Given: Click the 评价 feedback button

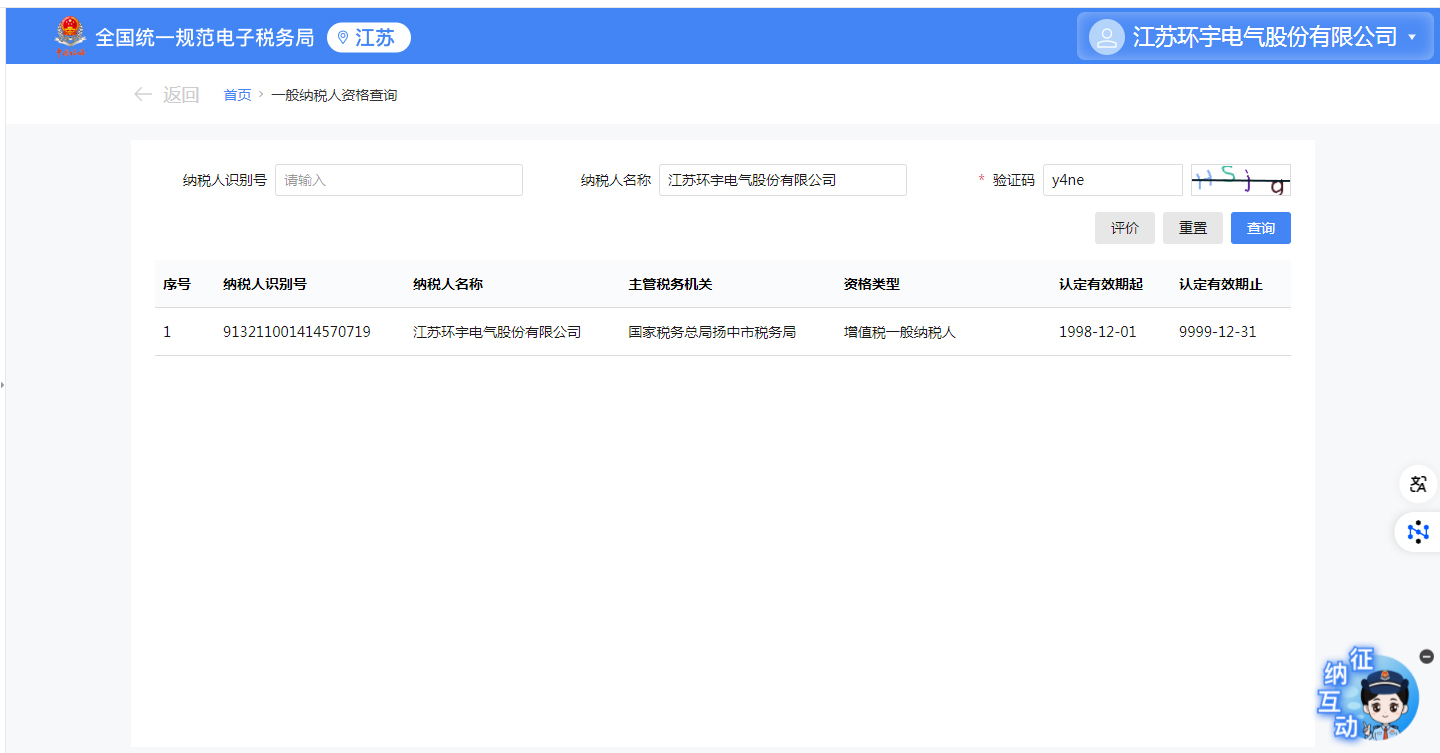Looking at the screenshot, I should 1124,227.
